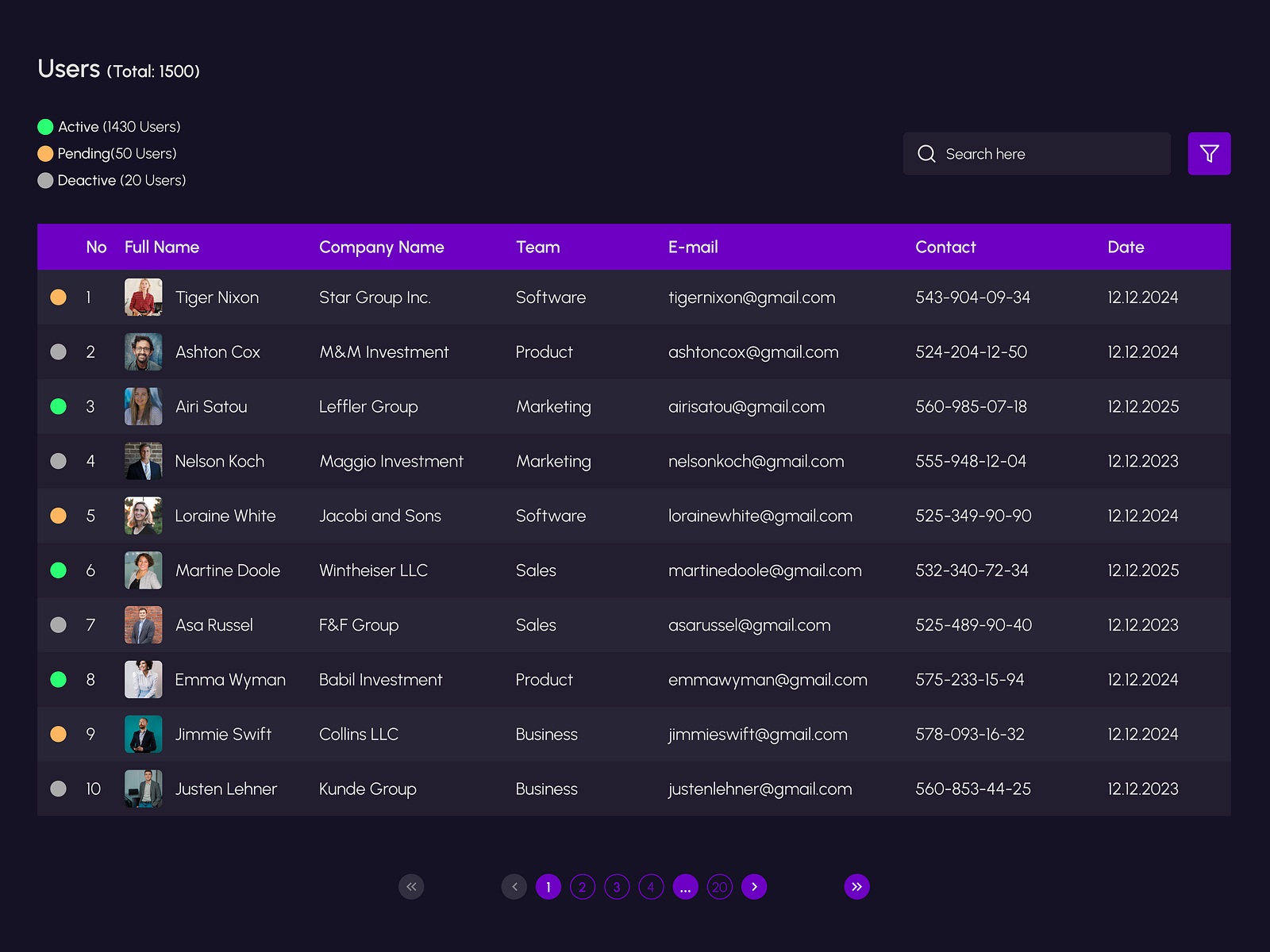Screen dimensions: 1270x952
Task: Go to next page using arrow icon
Action: click(754, 887)
